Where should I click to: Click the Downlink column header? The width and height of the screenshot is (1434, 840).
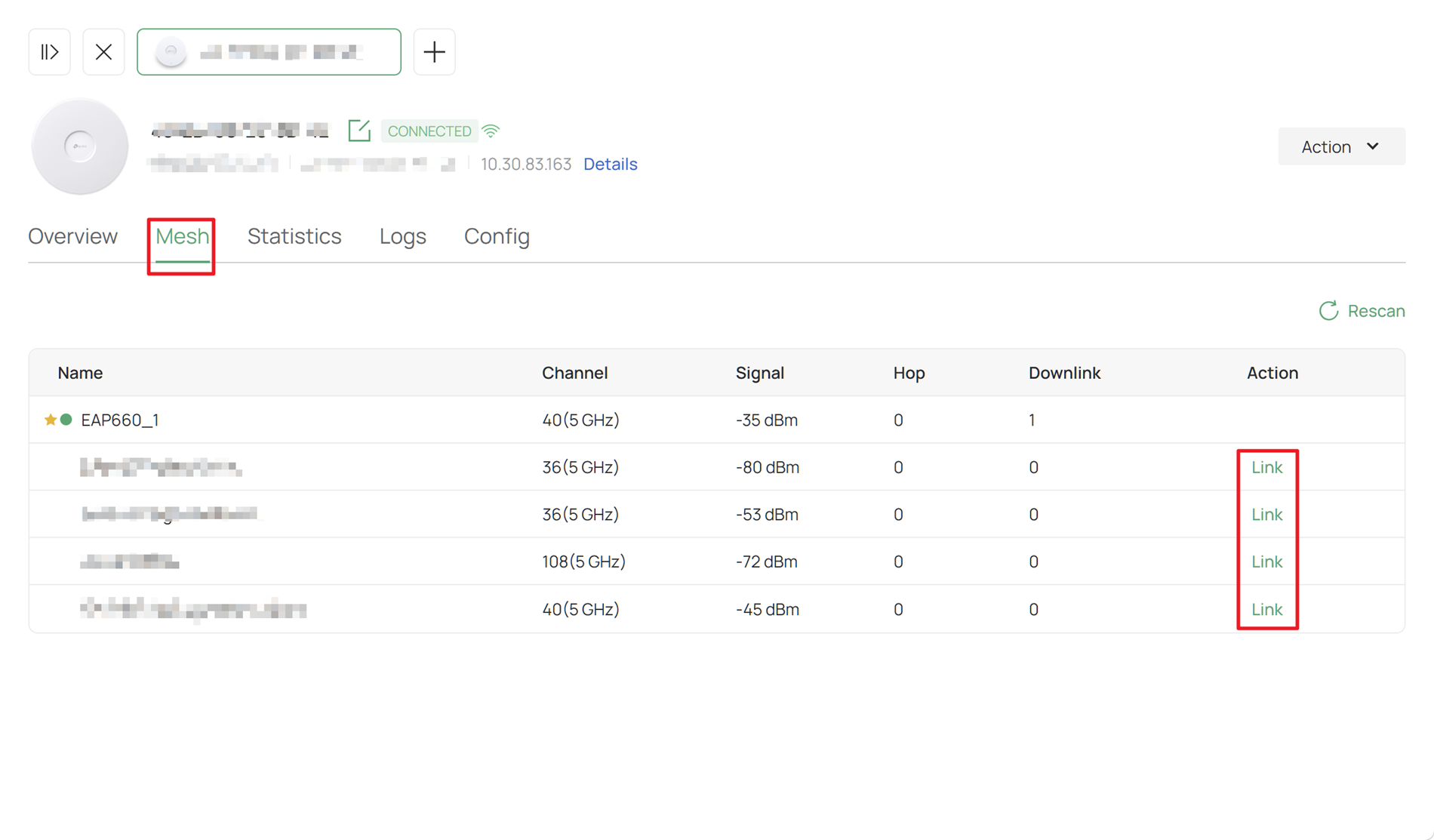[x=1064, y=373]
